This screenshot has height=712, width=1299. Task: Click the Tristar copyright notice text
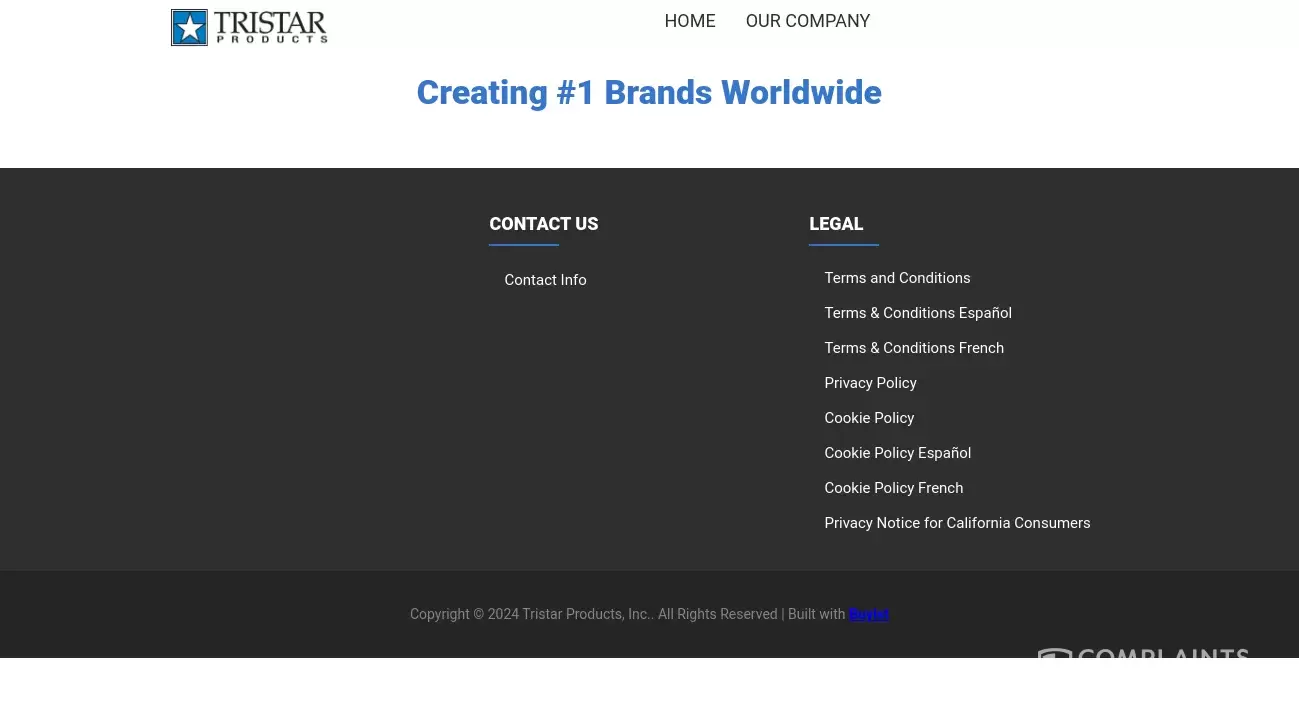(594, 614)
